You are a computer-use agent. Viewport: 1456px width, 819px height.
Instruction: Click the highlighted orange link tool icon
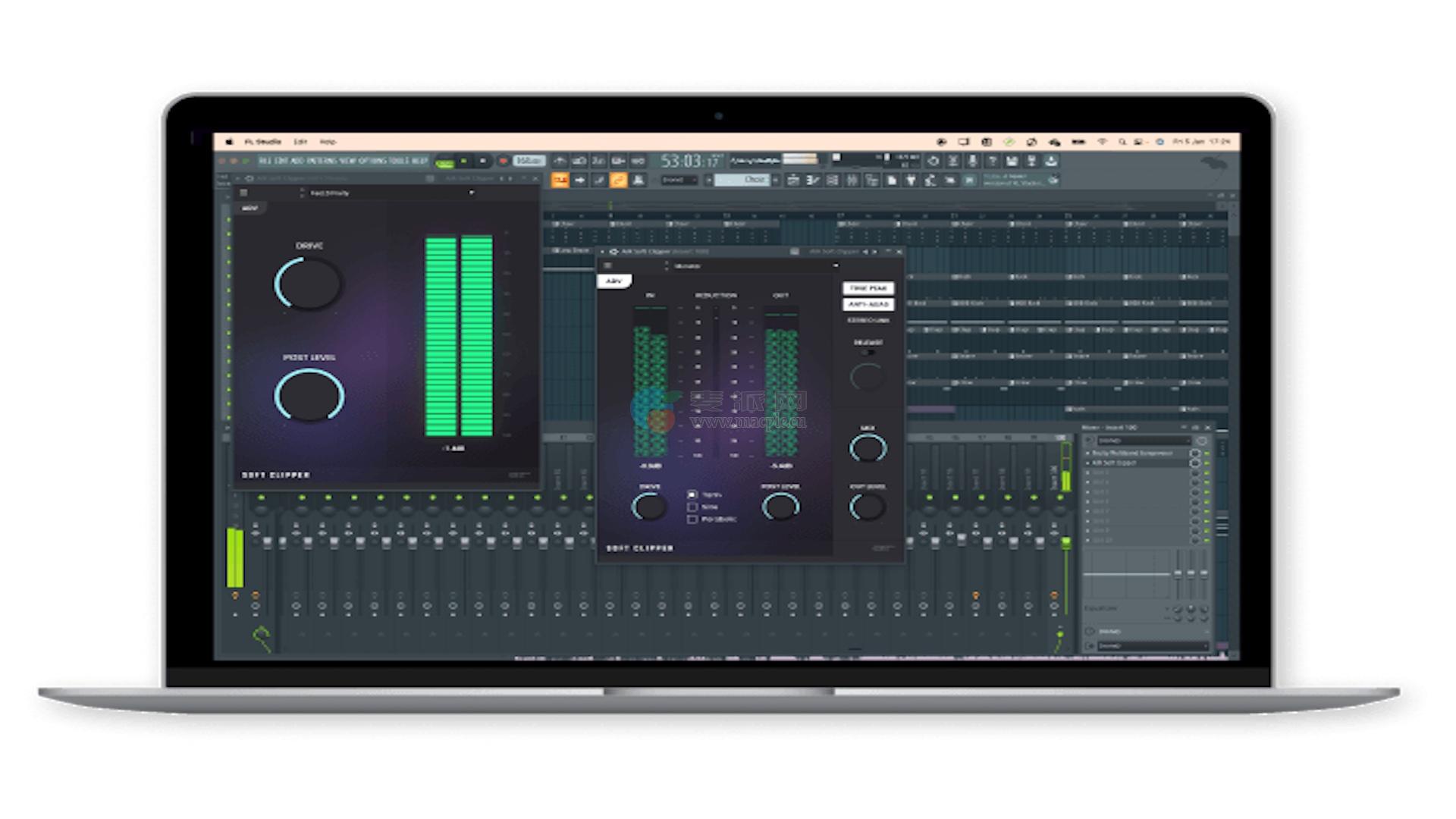point(618,180)
